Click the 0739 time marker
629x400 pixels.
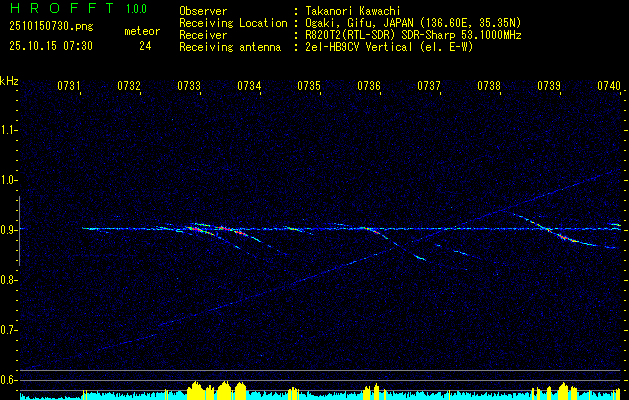[549, 86]
